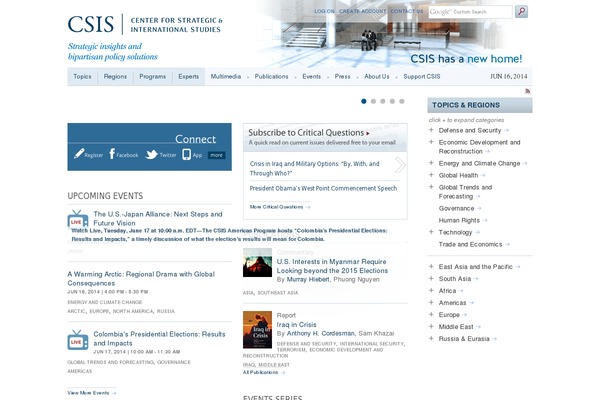Open author Murray Hiebert

tap(308, 279)
